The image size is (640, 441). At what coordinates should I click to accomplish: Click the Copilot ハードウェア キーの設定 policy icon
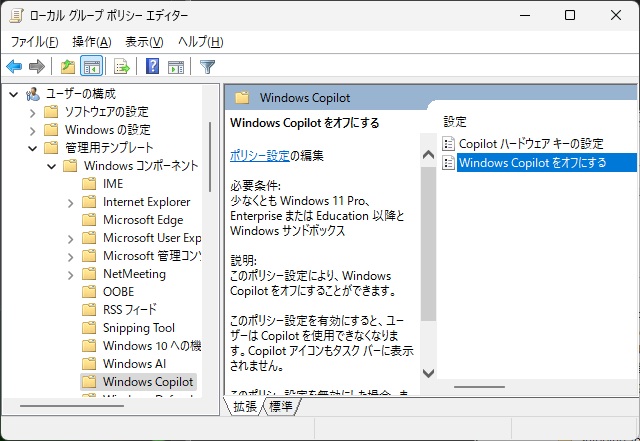tap(449, 144)
